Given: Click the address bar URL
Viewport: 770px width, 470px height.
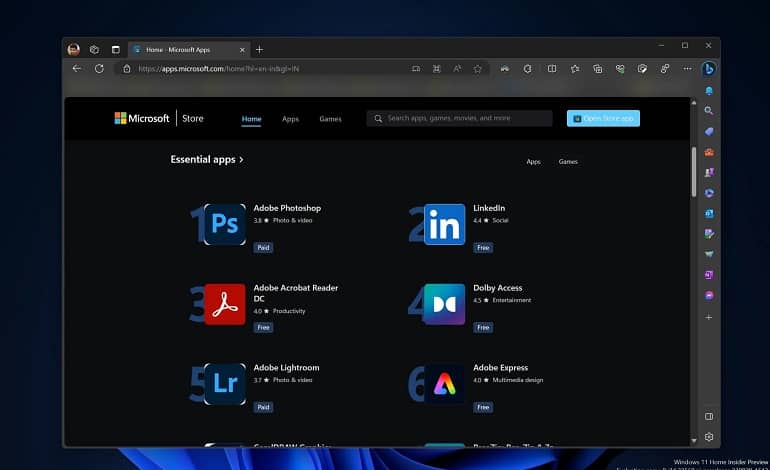Looking at the screenshot, I should [219, 69].
